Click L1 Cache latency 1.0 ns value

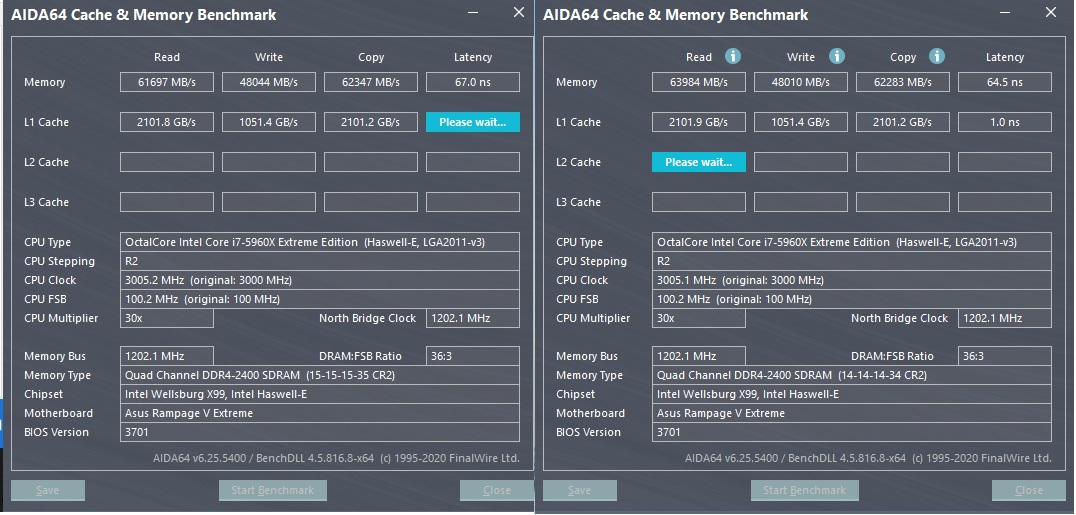point(1005,122)
